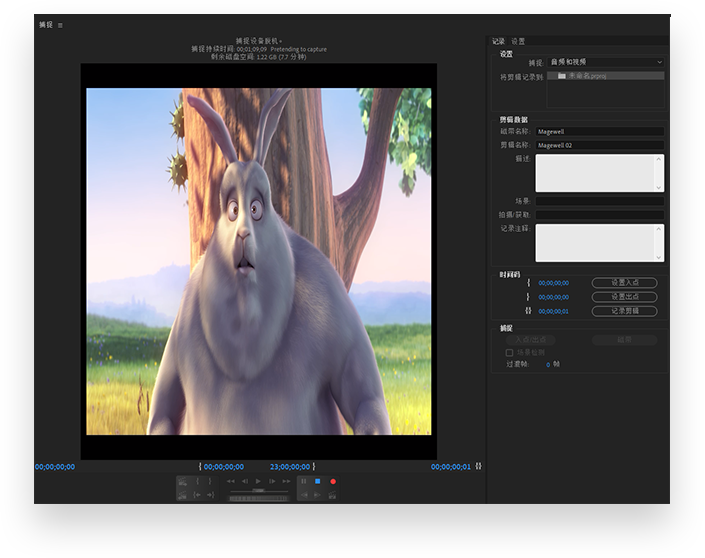Open the 捕捉 音频和视频 dropdown
The image size is (705, 558).
coord(606,62)
